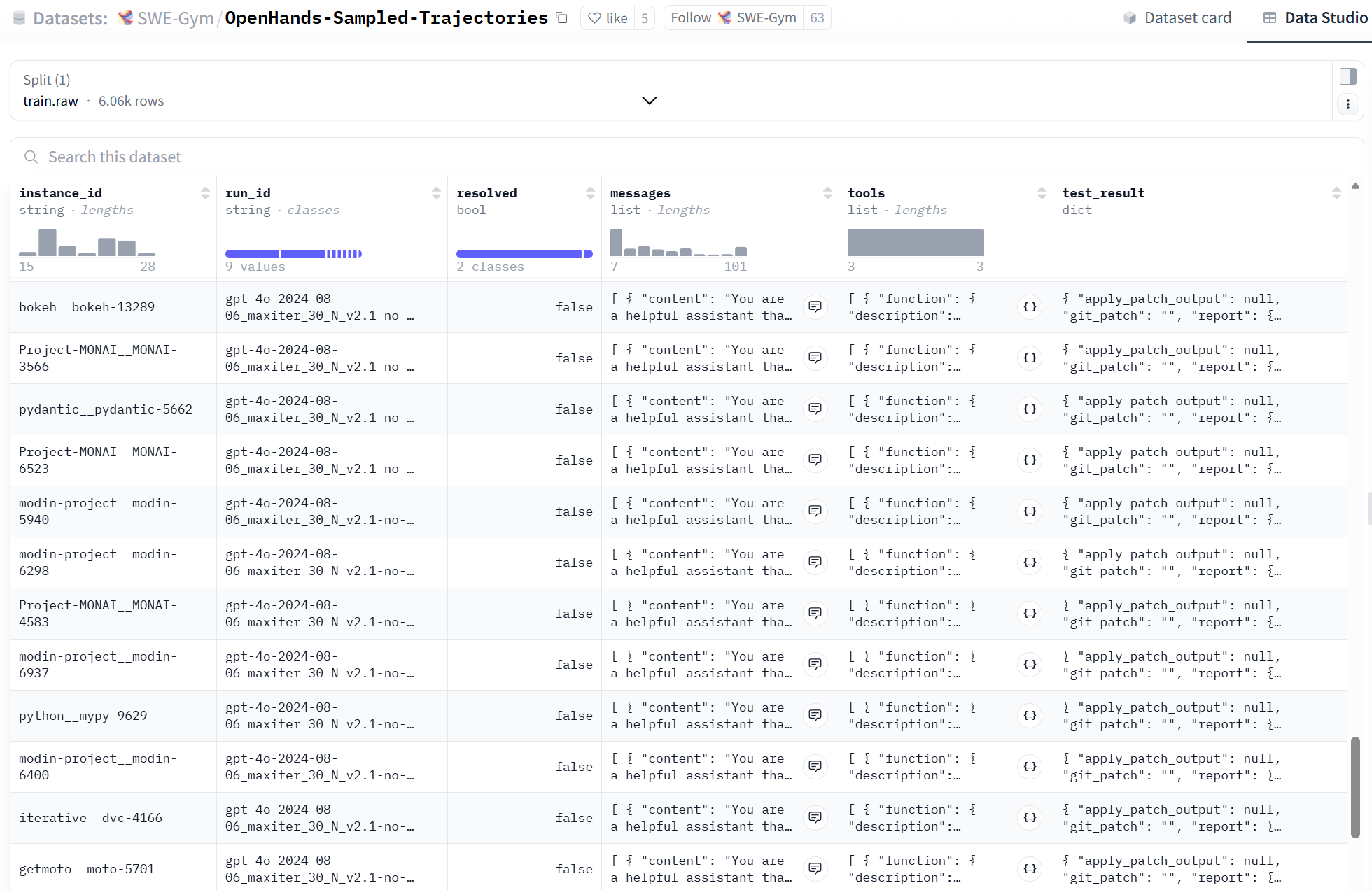1372x890 pixels.
Task: Open the three-dot more options menu
Action: click(x=1348, y=104)
